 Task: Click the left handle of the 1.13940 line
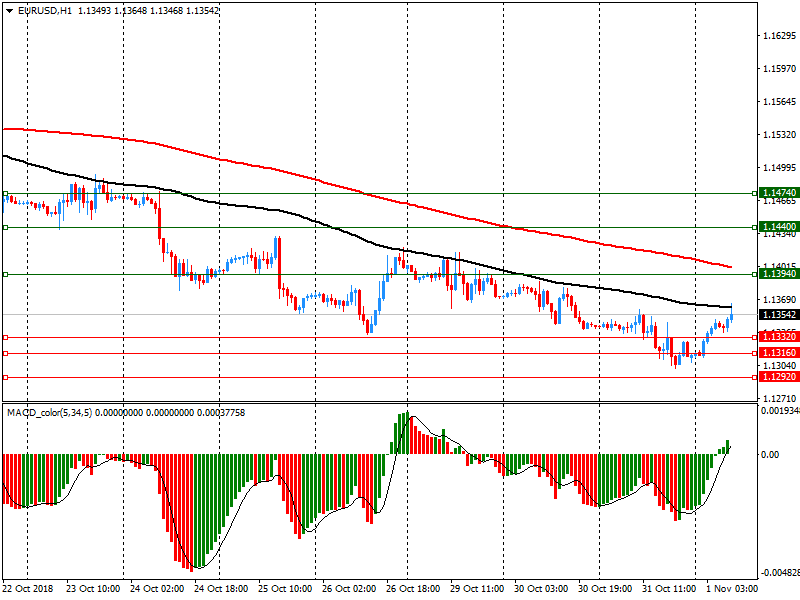tap(5, 274)
